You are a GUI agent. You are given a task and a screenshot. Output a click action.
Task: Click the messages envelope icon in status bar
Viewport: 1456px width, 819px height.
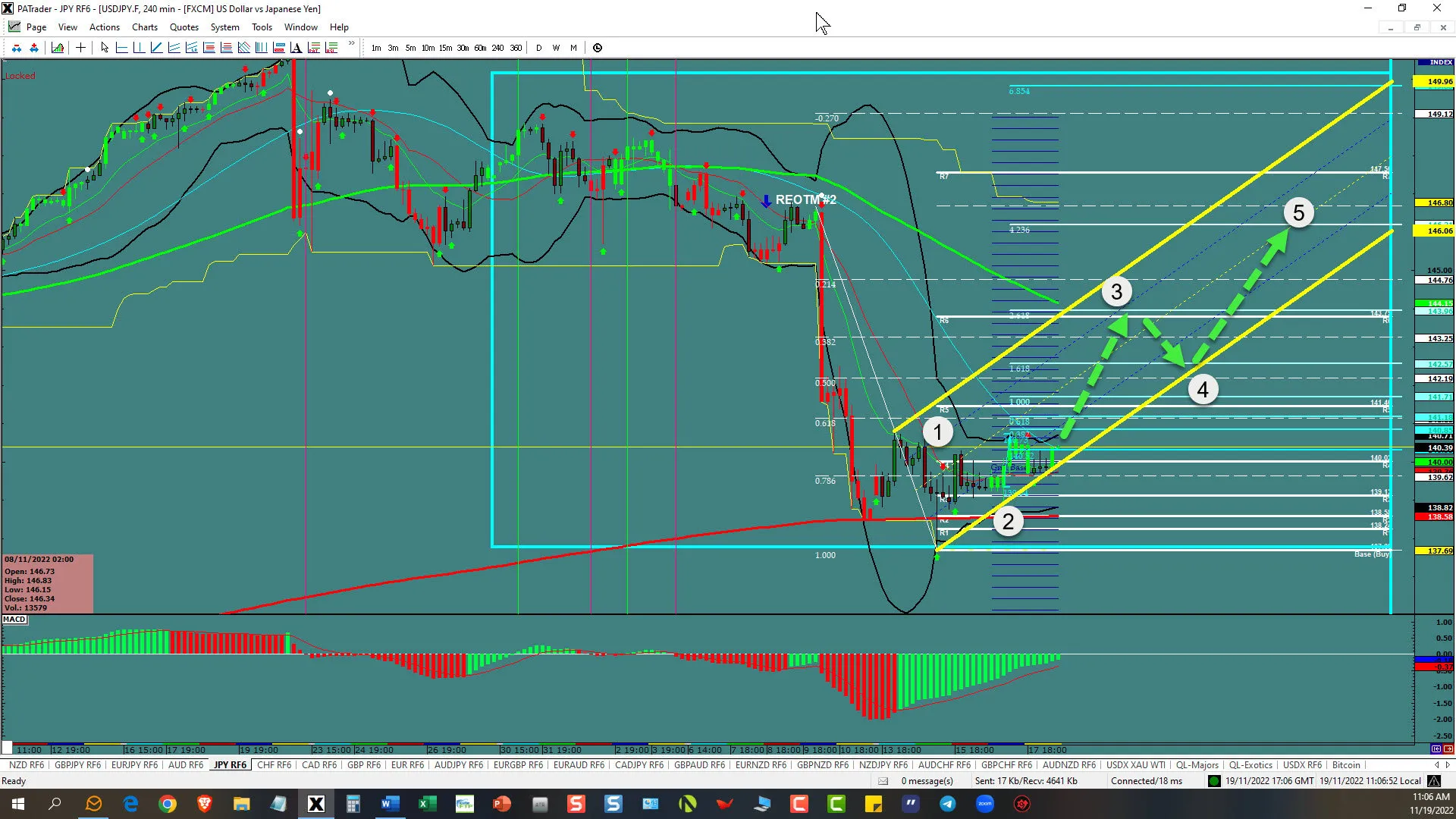pyautogui.click(x=883, y=781)
